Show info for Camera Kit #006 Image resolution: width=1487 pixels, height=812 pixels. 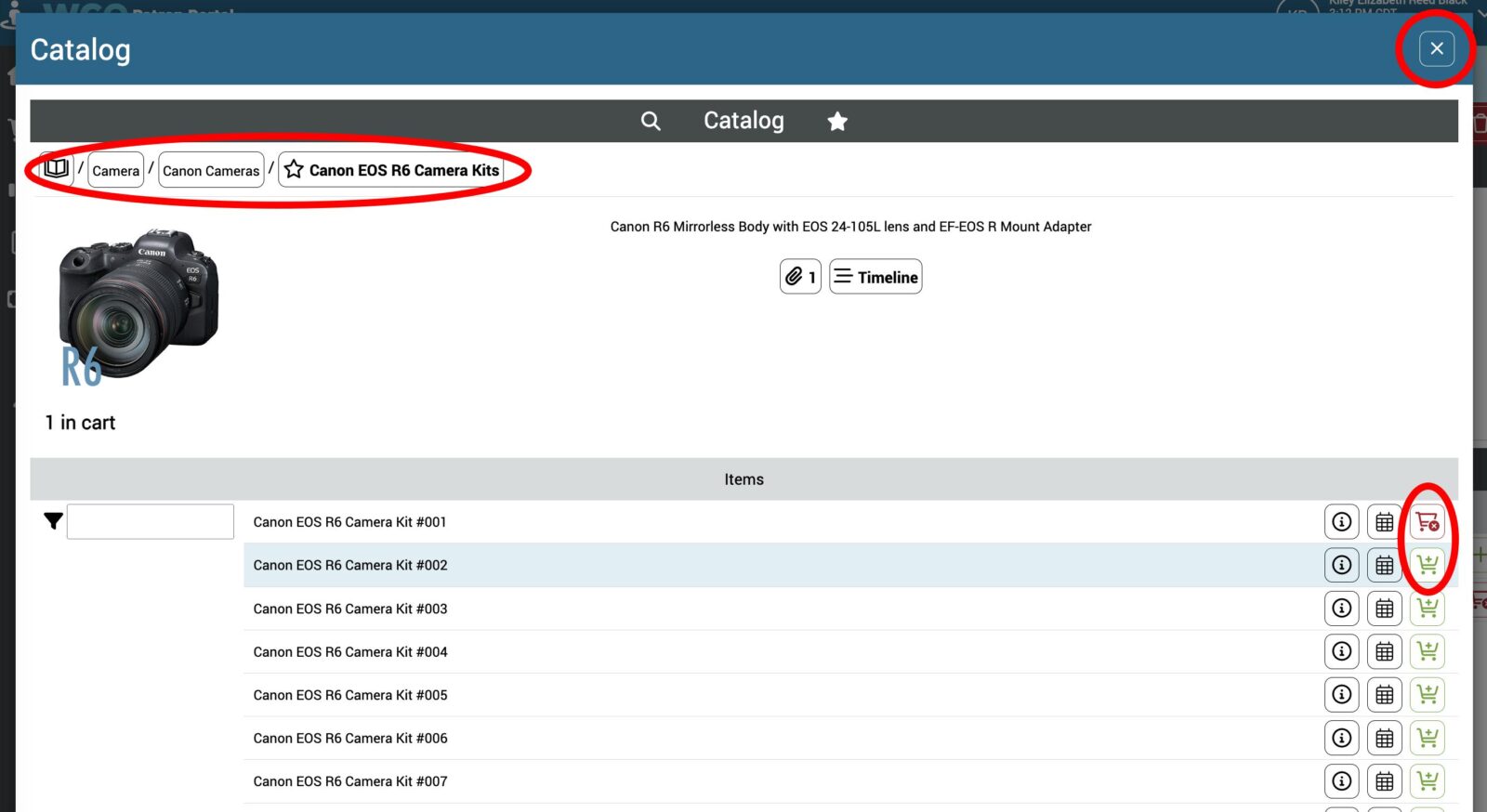click(1341, 738)
